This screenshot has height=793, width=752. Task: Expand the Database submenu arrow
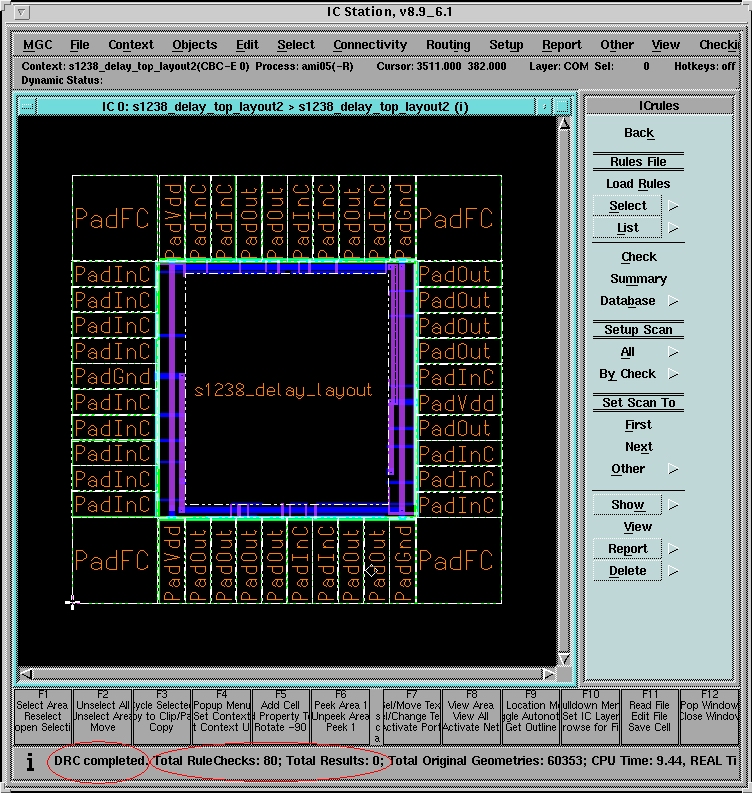(673, 301)
